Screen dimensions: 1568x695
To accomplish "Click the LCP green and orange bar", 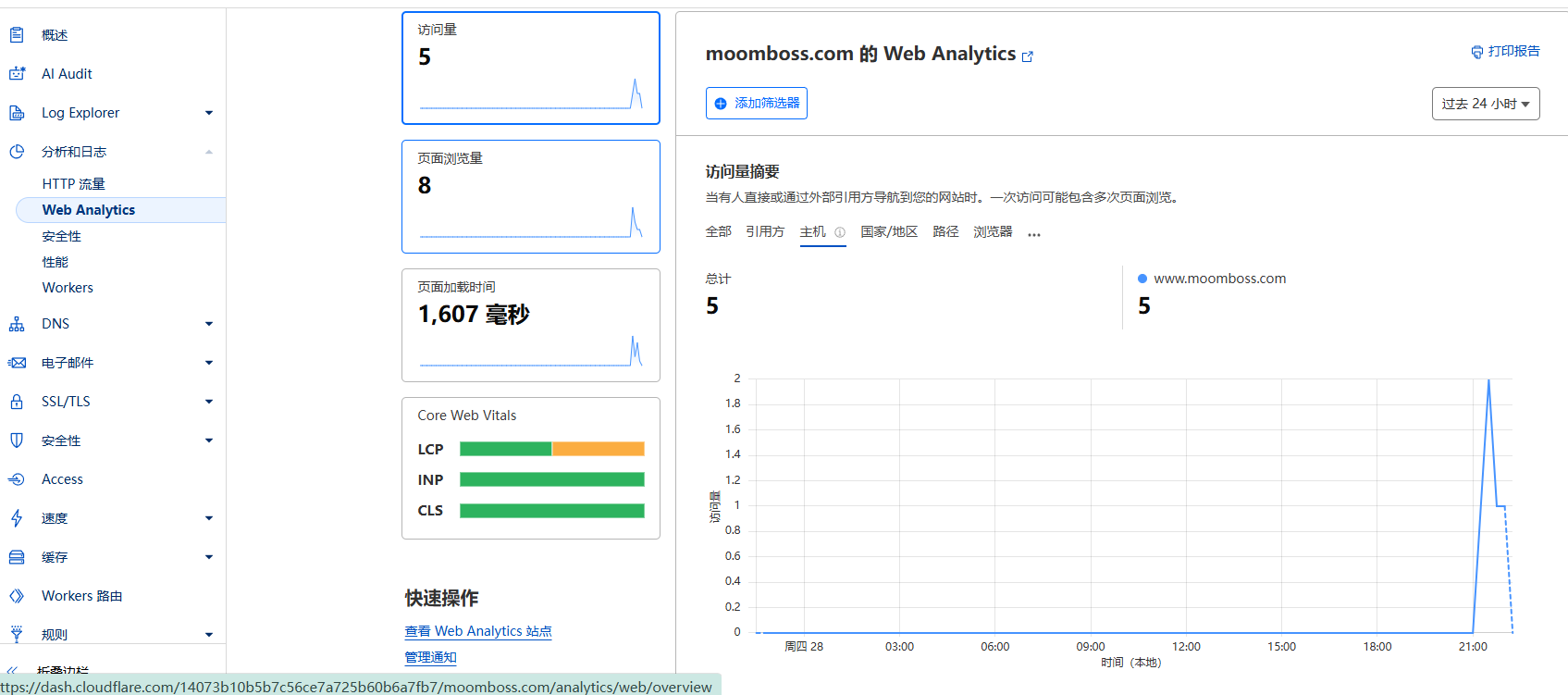I will pos(552,449).
